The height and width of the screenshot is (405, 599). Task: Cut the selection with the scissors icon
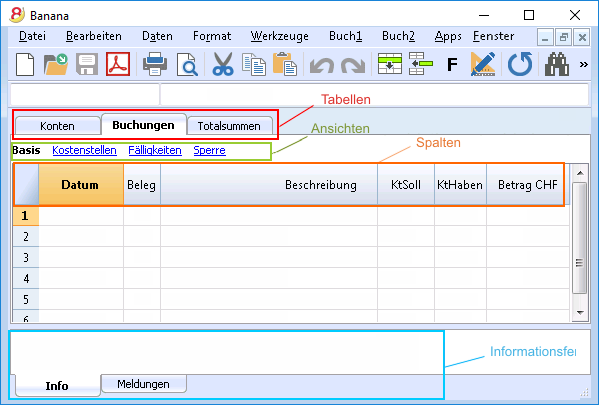[223, 64]
